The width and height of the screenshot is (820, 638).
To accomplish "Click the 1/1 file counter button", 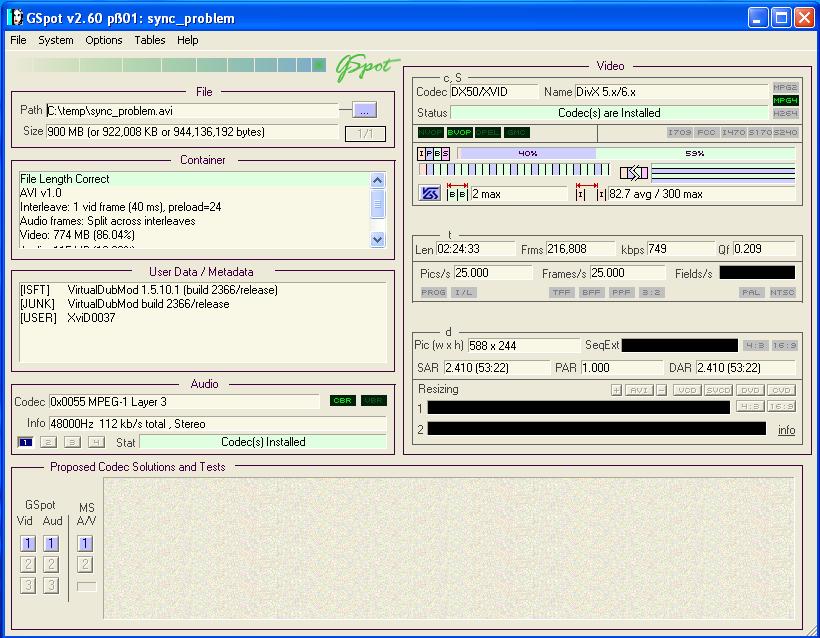I will [x=365, y=134].
